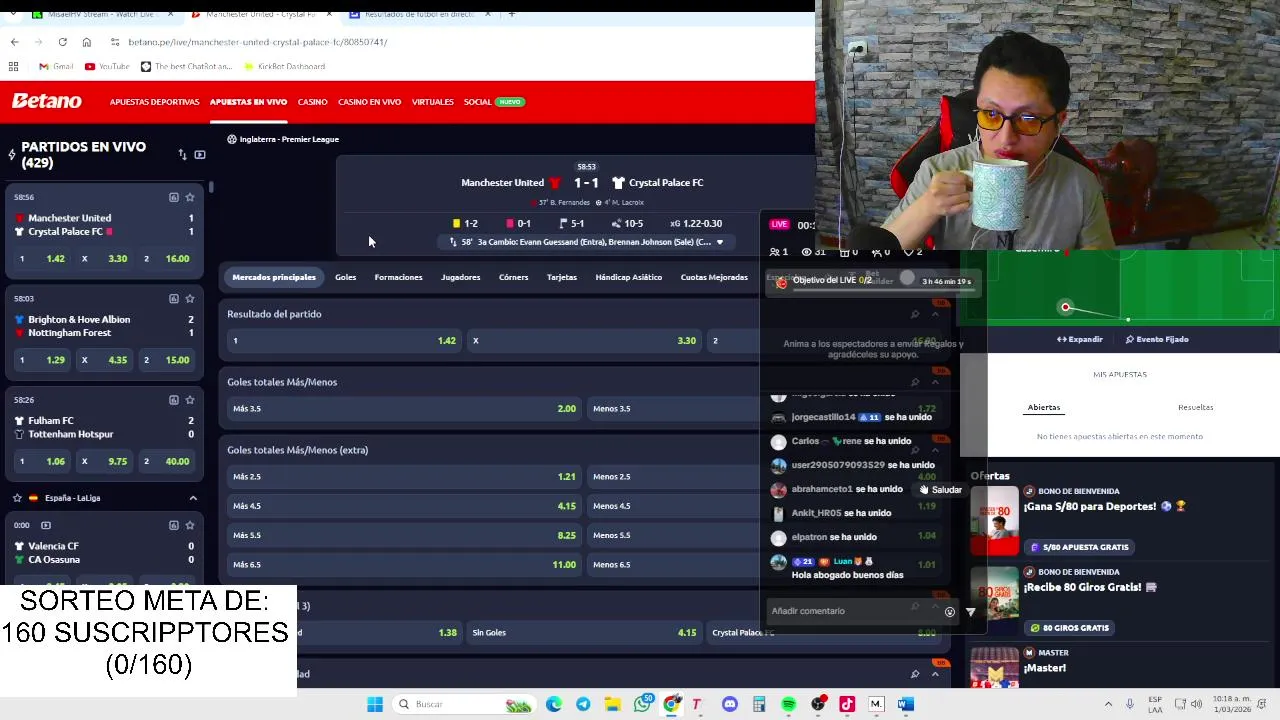Open Microsoft Word from the taskbar
Viewport: 1280px width, 720px height.
(905, 704)
